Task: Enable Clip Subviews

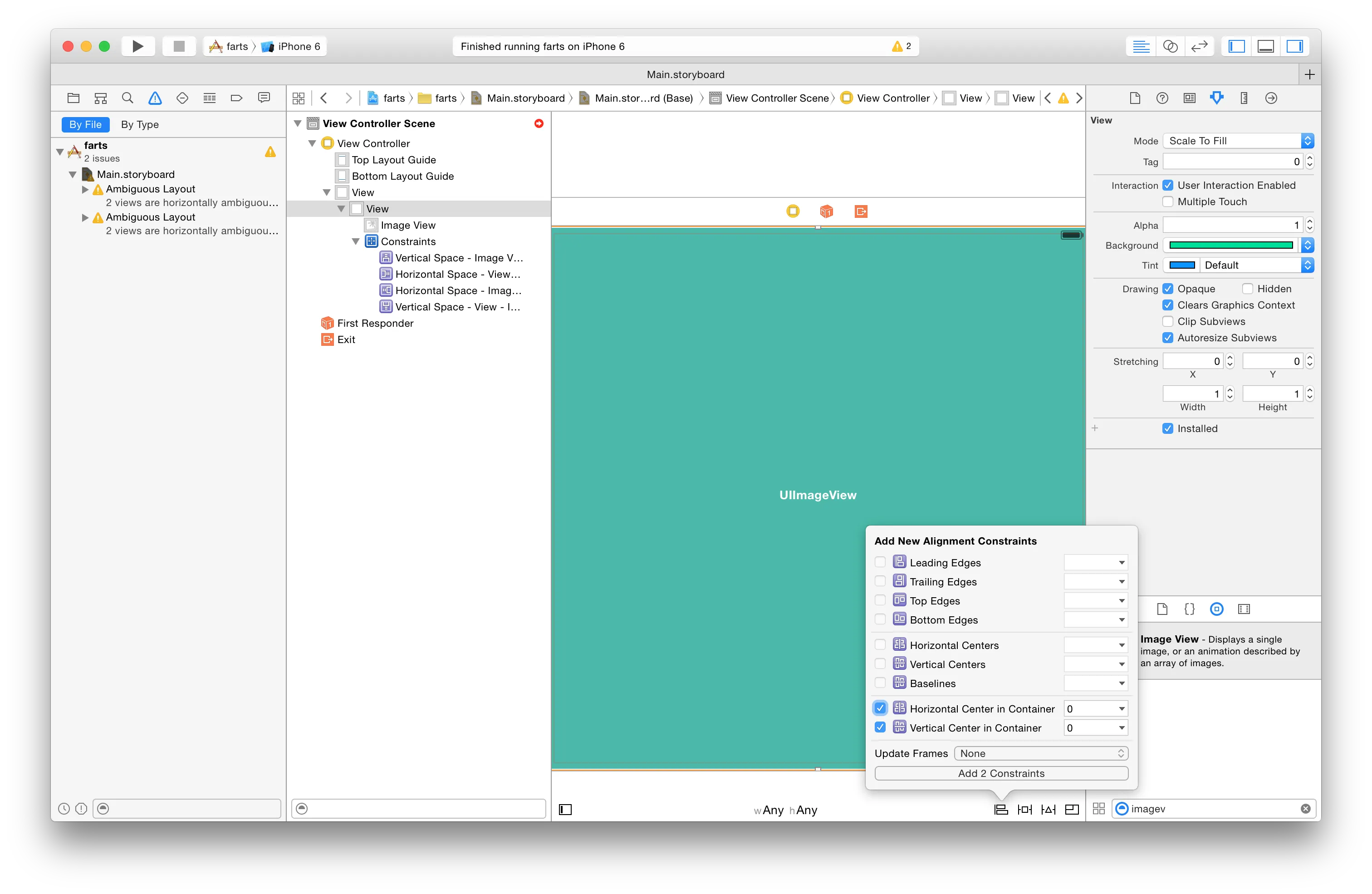Action: pyautogui.click(x=1168, y=321)
